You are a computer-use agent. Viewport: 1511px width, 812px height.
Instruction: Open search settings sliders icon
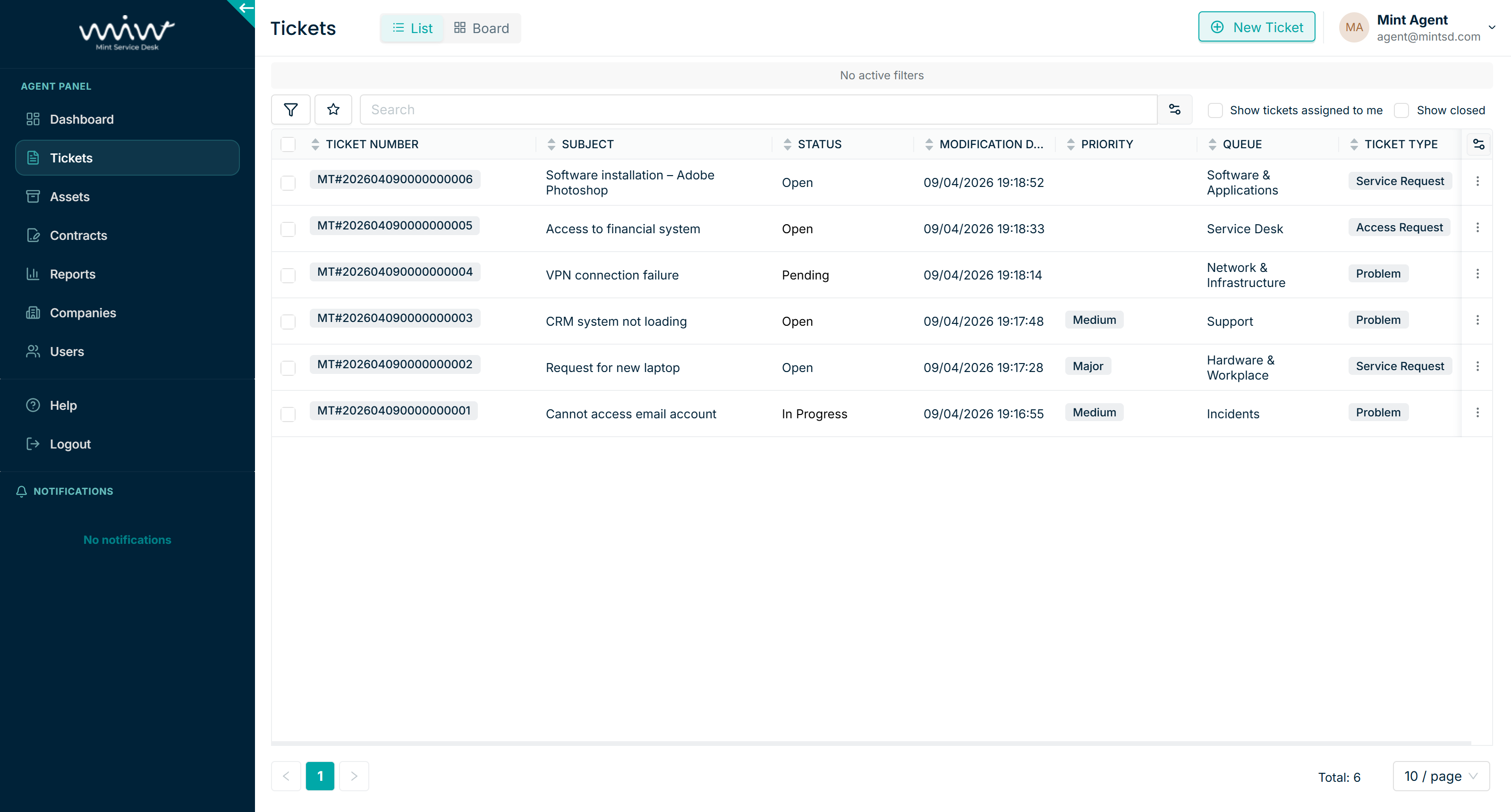[x=1174, y=110]
